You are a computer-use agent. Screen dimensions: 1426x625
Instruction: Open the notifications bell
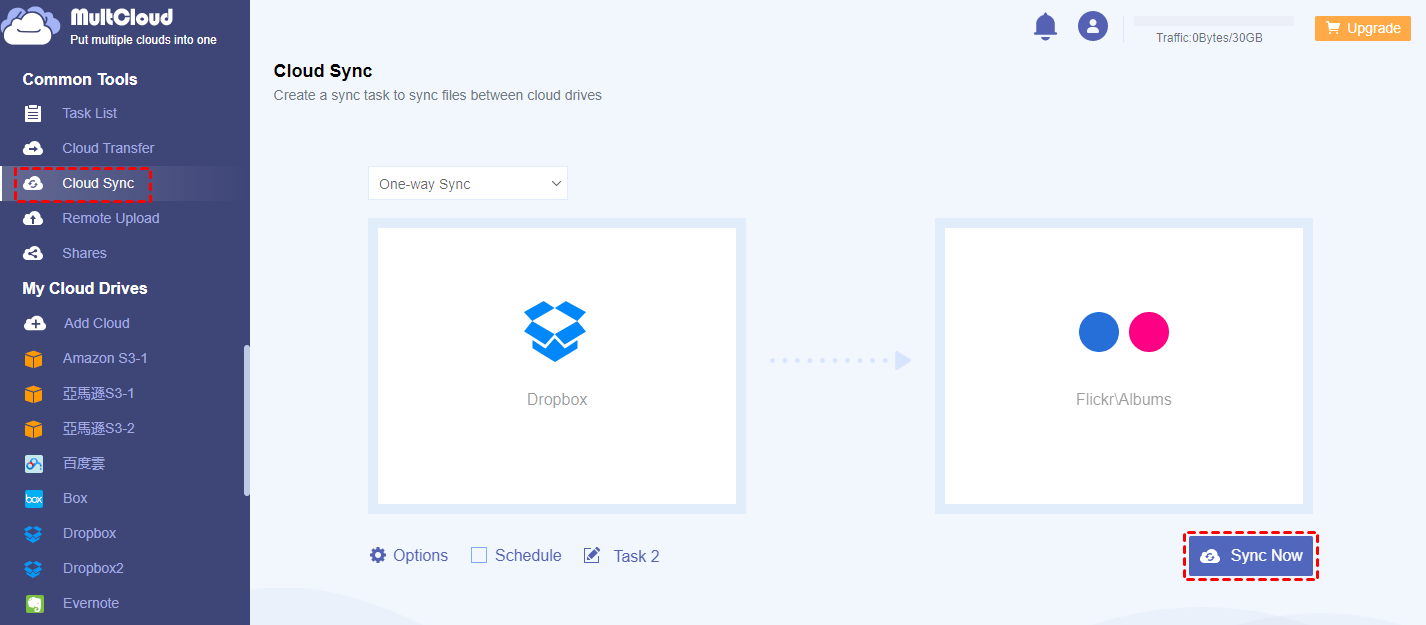1045,26
